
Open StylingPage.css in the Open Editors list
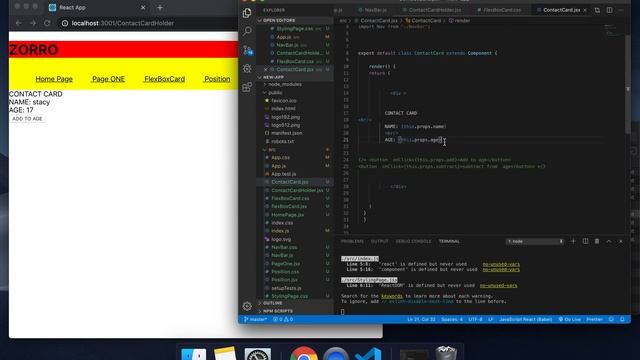coord(294,29)
